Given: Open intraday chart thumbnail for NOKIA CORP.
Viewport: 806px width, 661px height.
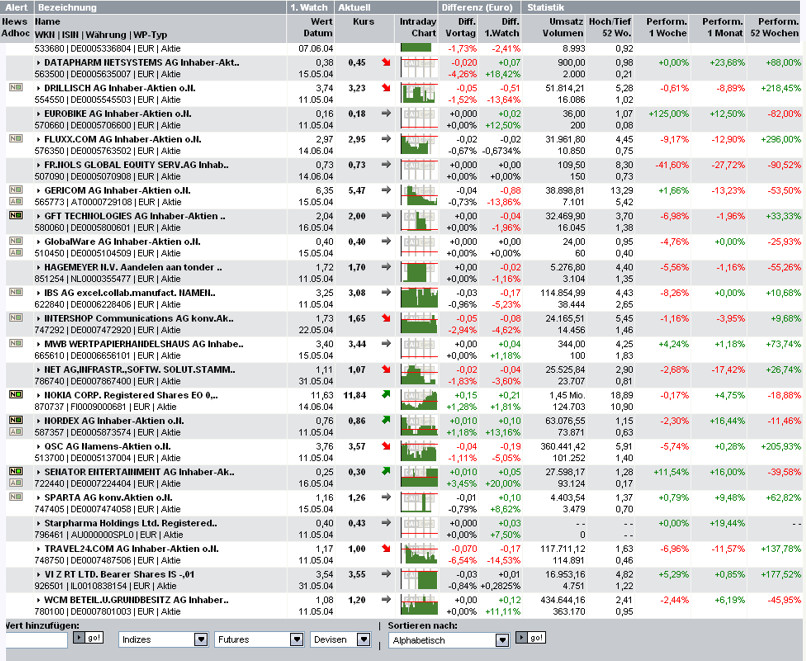Looking at the screenshot, I should (419, 400).
